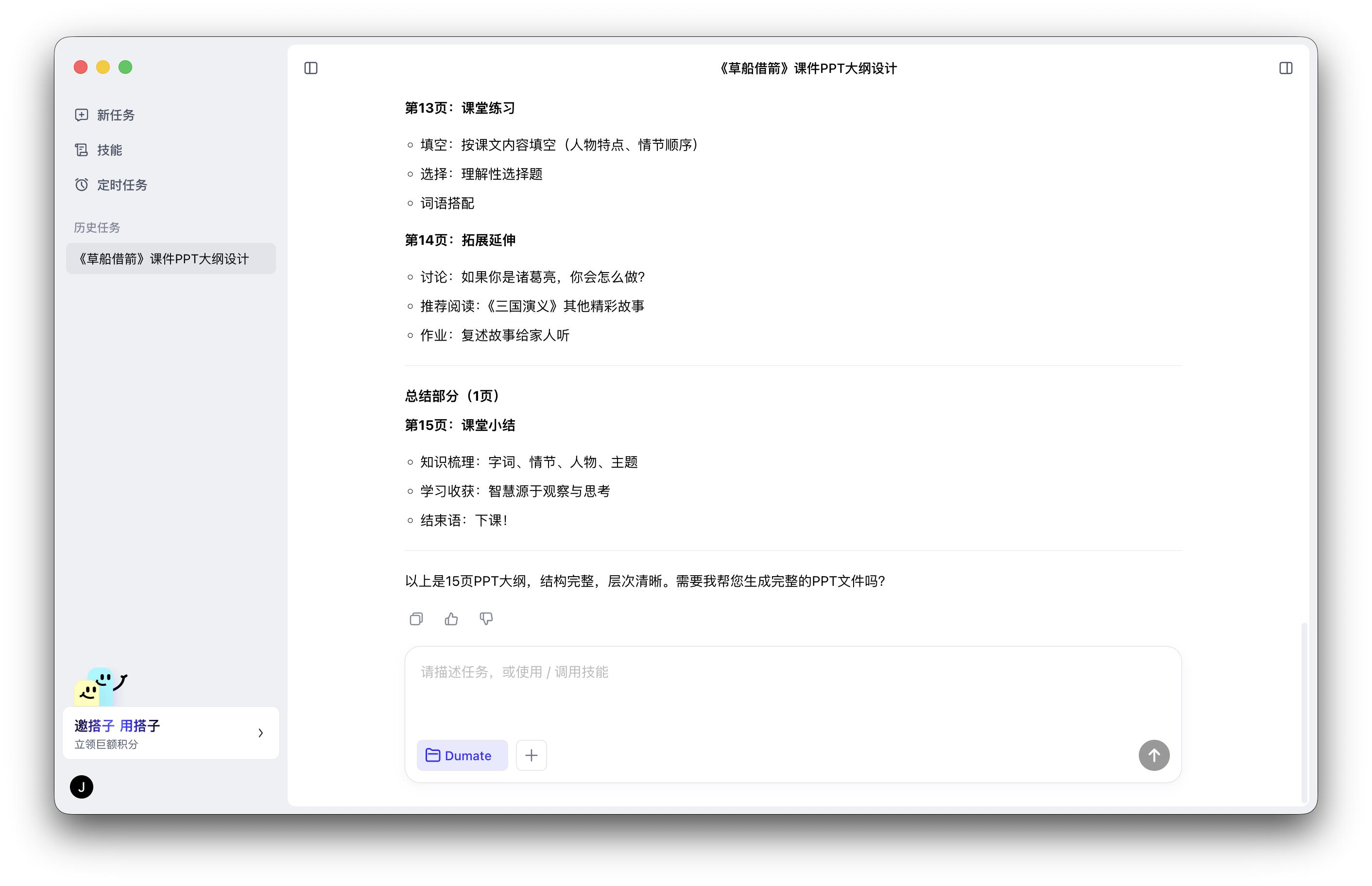Give the response a thumbs up
The image size is (1372, 886).
(x=451, y=618)
